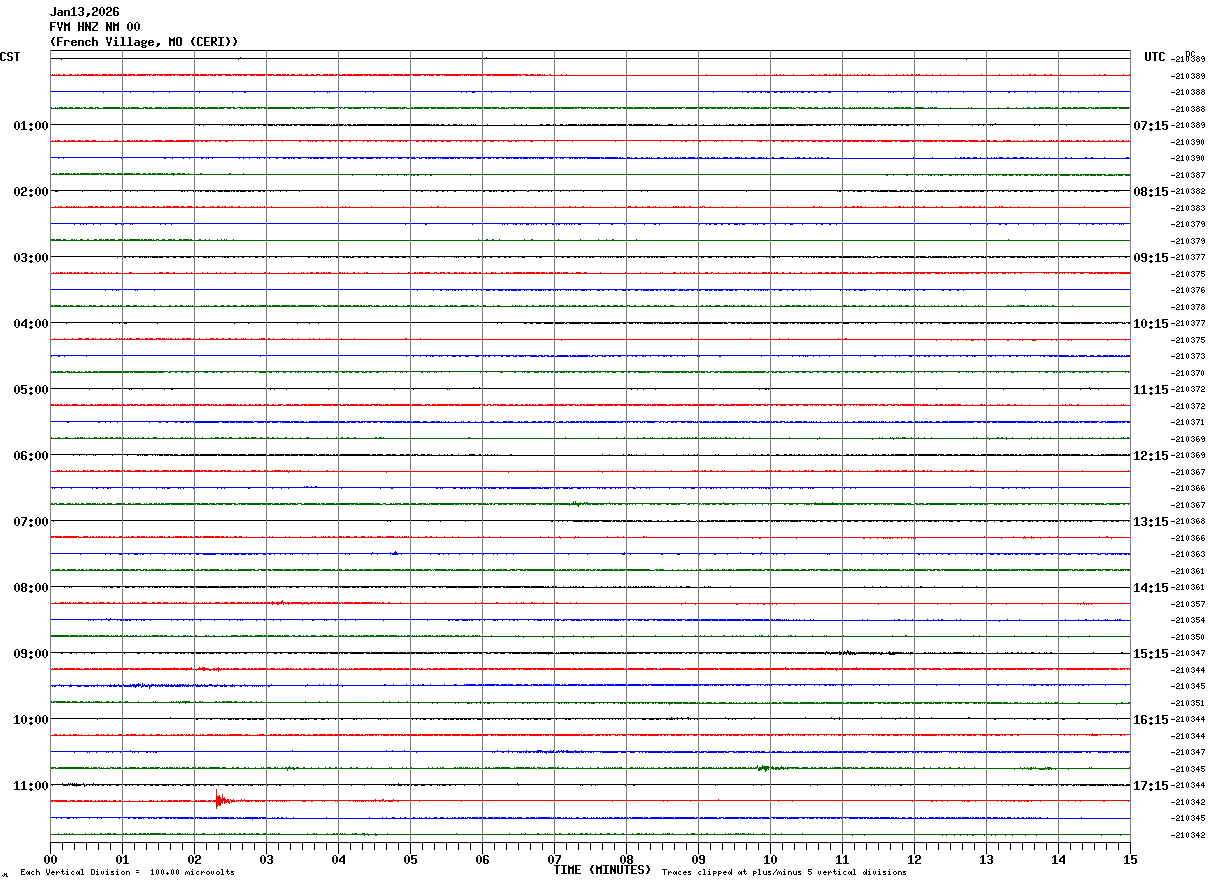Viewport: 1210px width, 886px height.
Task: Click the DC offset value -210350
Action: coord(1188,637)
